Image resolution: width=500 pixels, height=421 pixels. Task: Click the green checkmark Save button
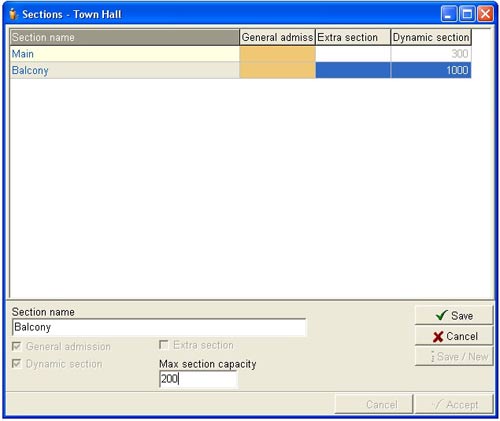[454, 315]
